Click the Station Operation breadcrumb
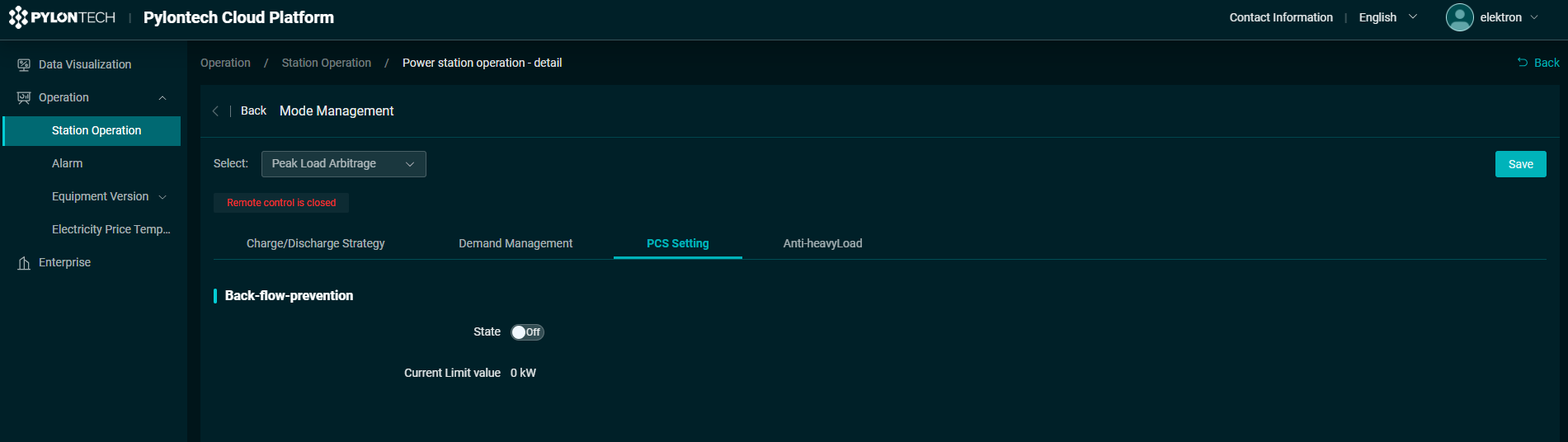This screenshot has width=1568, height=442. pos(326,63)
